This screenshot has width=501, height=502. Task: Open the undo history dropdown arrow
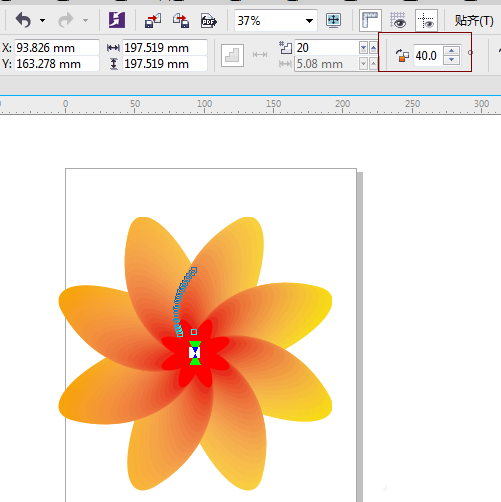tap(42, 21)
